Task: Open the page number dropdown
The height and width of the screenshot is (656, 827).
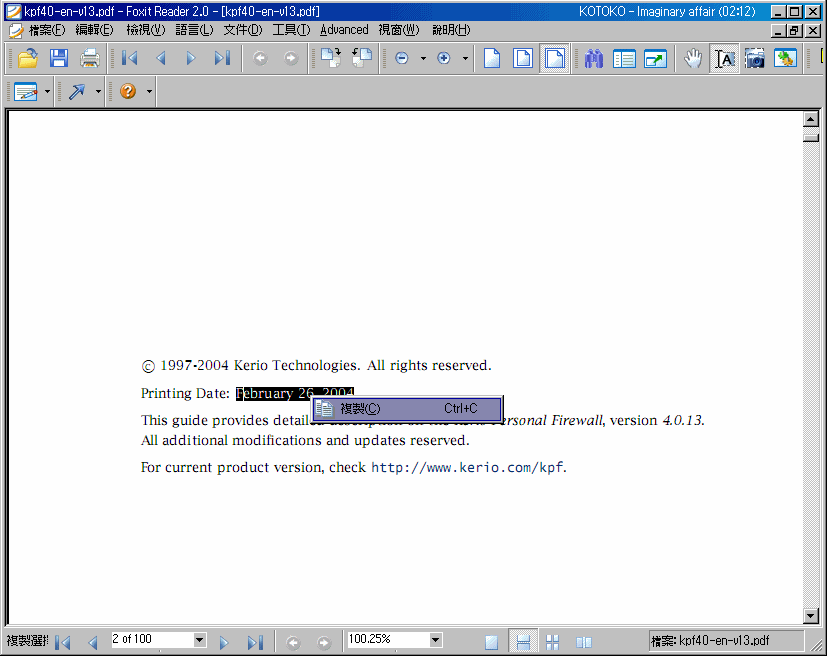Action: [x=199, y=640]
